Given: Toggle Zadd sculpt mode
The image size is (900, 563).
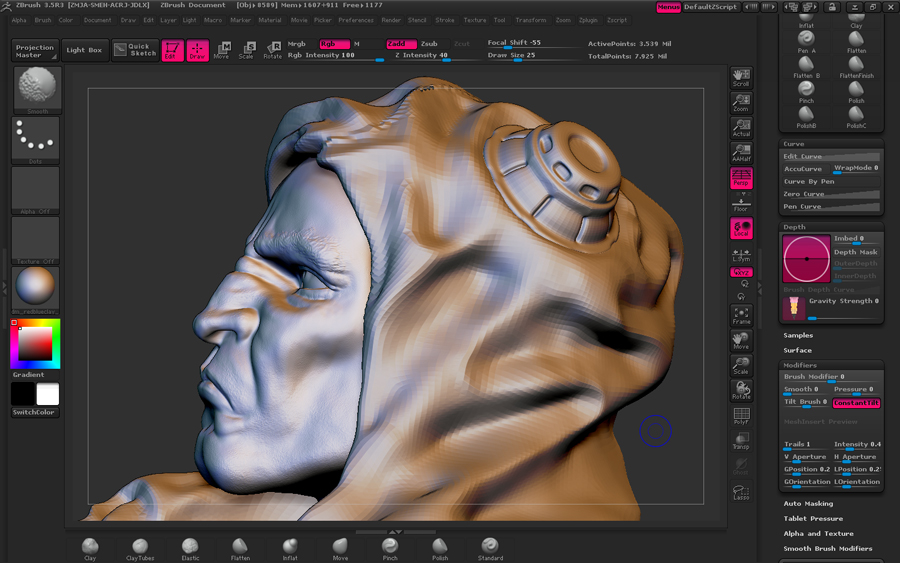Looking at the screenshot, I should coord(401,44).
